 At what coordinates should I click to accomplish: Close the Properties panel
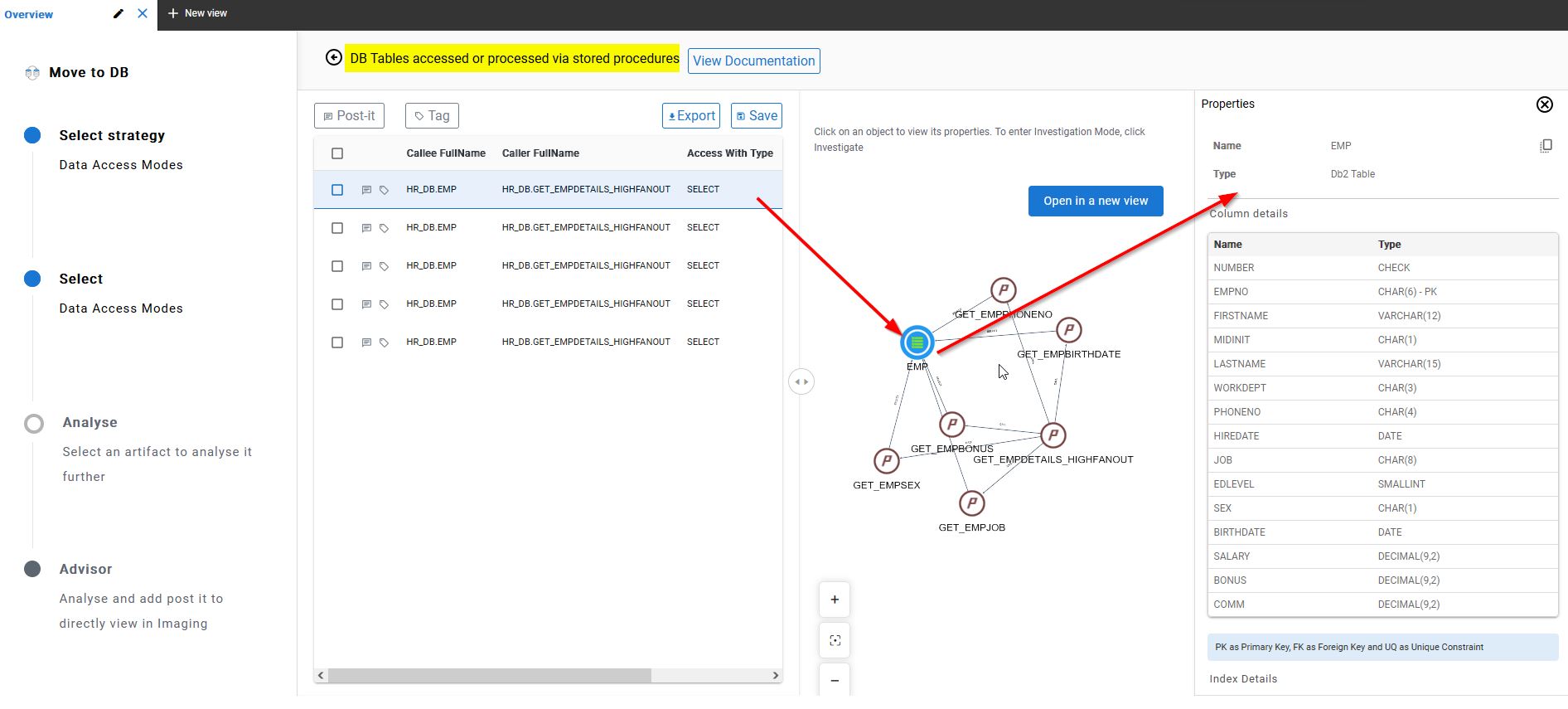pyautogui.click(x=1544, y=104)
